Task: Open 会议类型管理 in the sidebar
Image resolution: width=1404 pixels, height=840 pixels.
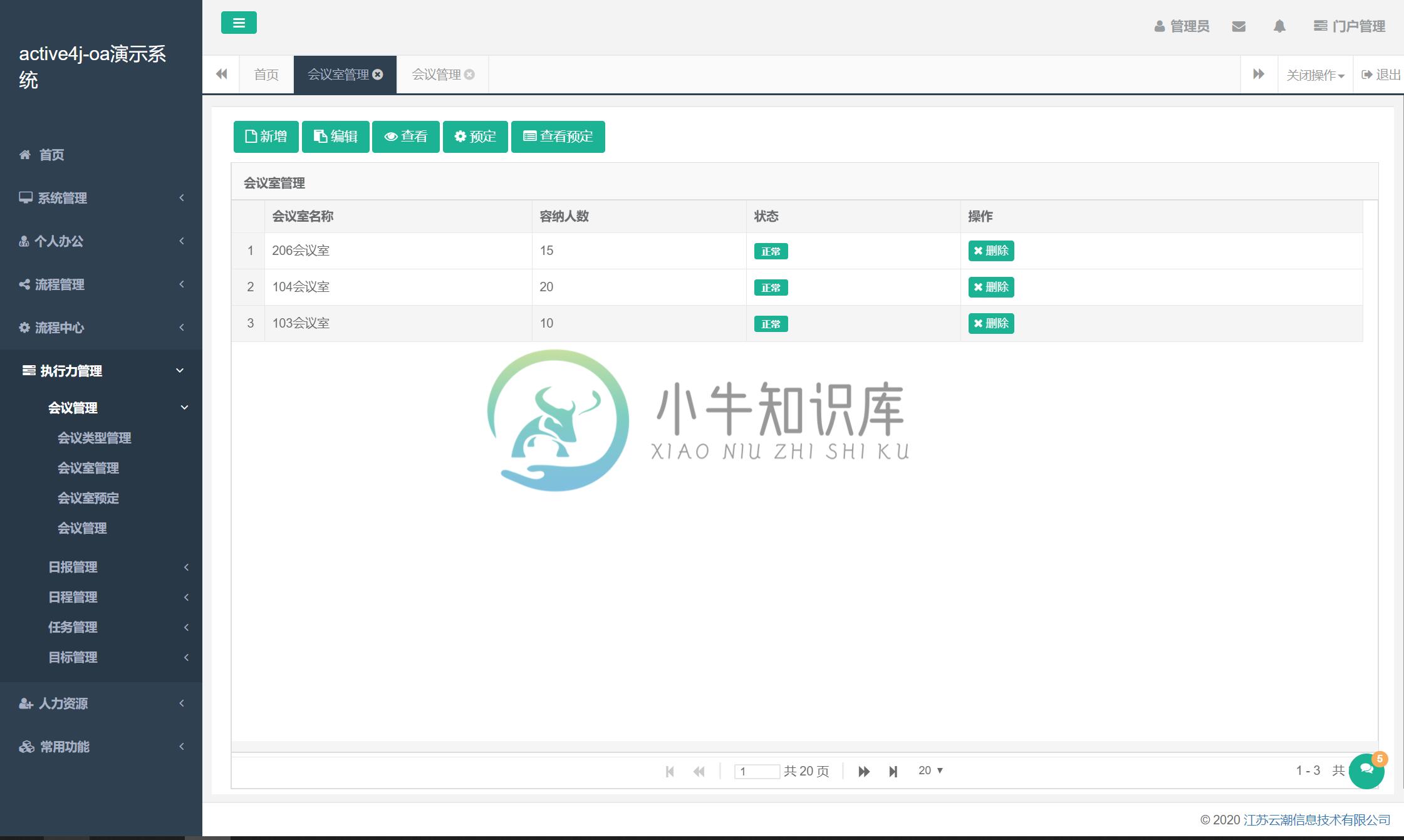Action: pyautogui.click(x=94, y=438)
